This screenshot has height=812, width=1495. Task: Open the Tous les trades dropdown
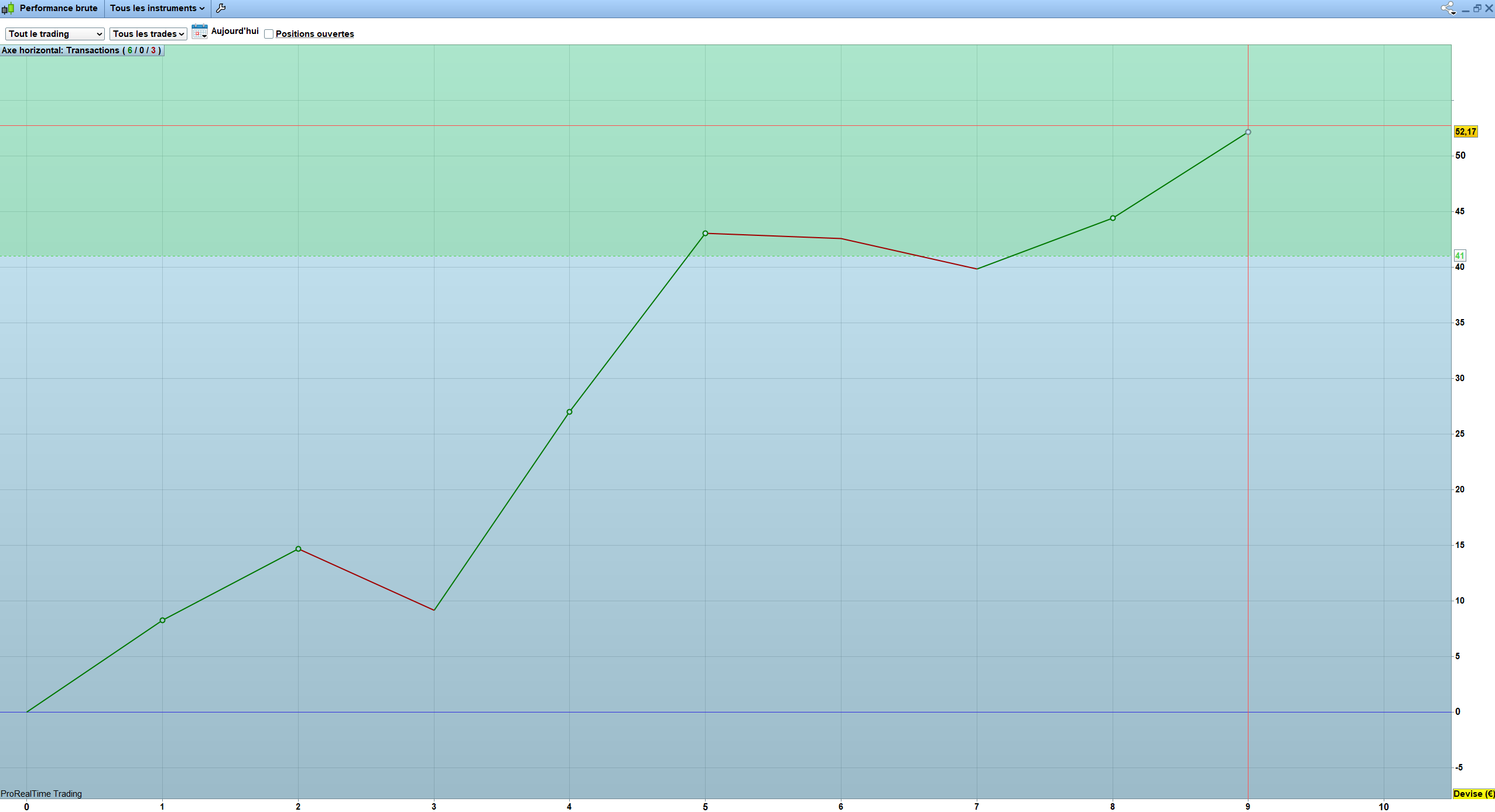[148, 34]
